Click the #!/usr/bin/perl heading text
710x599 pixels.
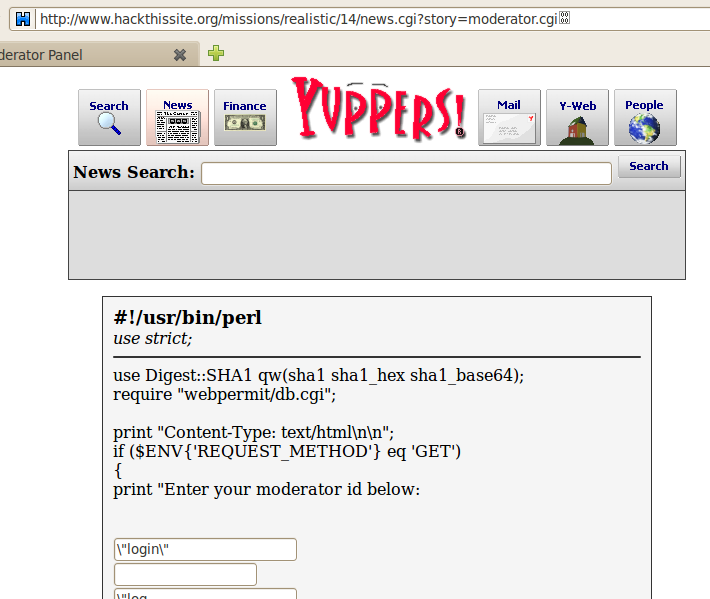[188, 318]
